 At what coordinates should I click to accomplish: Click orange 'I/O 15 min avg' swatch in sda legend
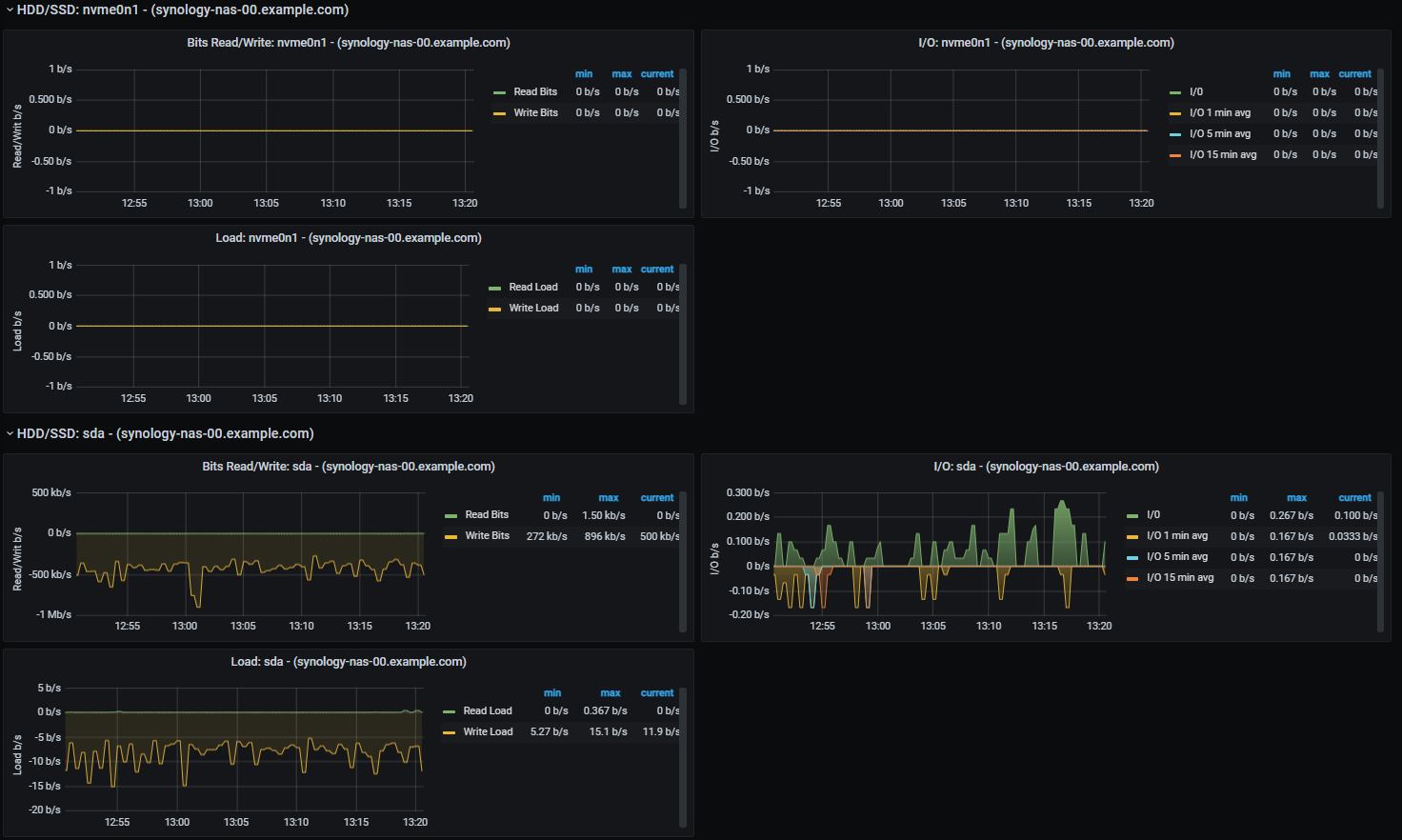pyautogui.click(x=1132, y=579)
